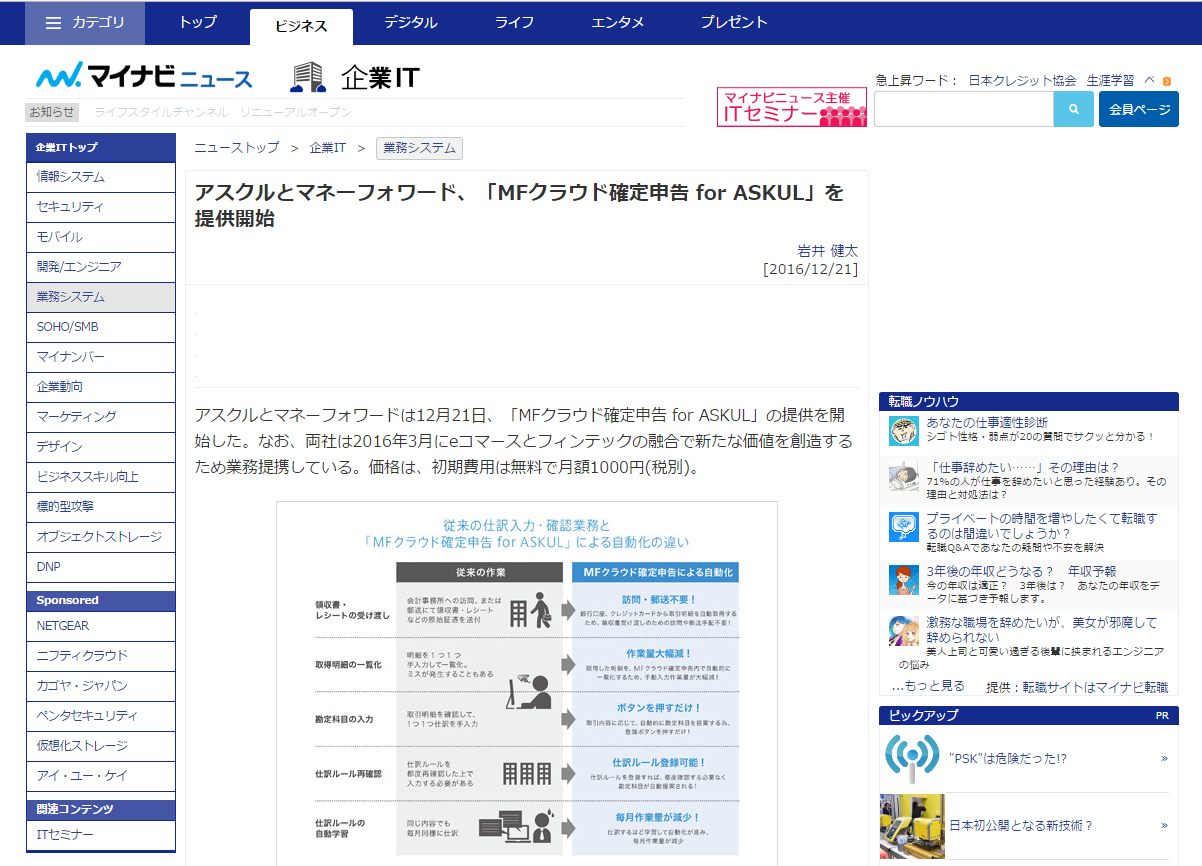Open the ライフスタイルチャンネル リニューアルオープン notice

pyautogui.click(x=223, y=112)
